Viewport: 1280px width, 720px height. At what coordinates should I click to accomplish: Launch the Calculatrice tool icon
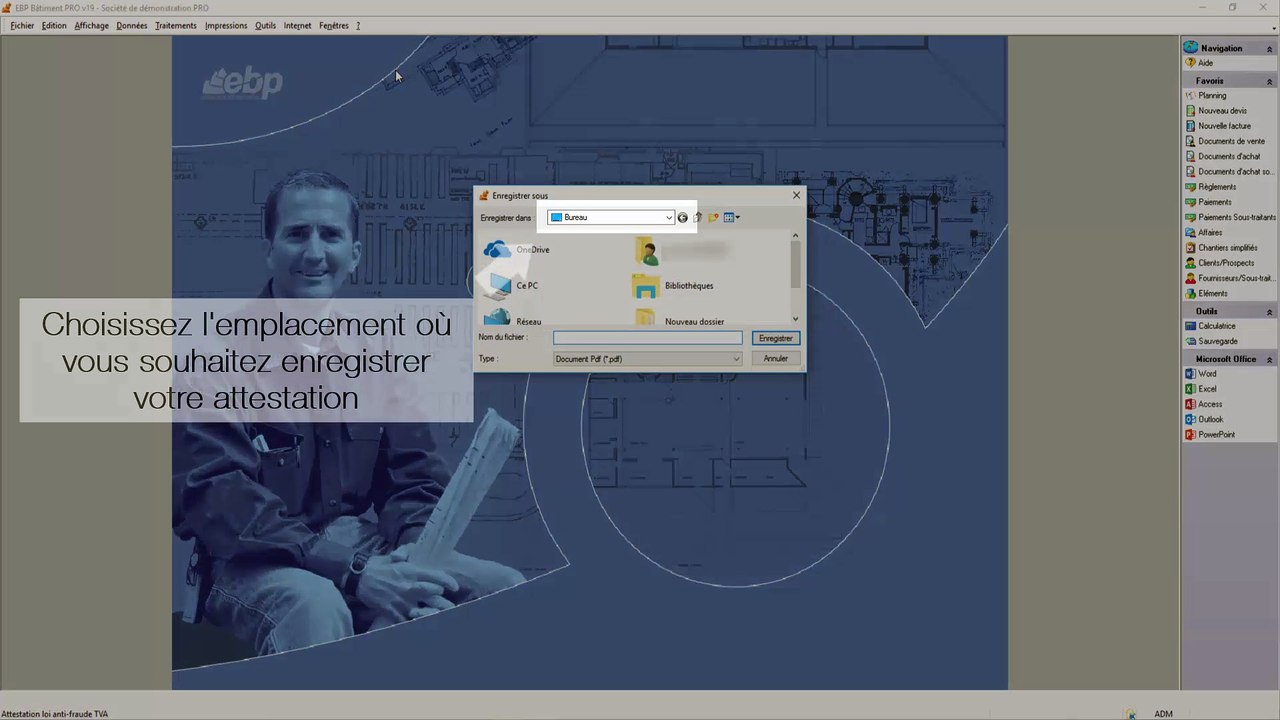point(1190,326)
